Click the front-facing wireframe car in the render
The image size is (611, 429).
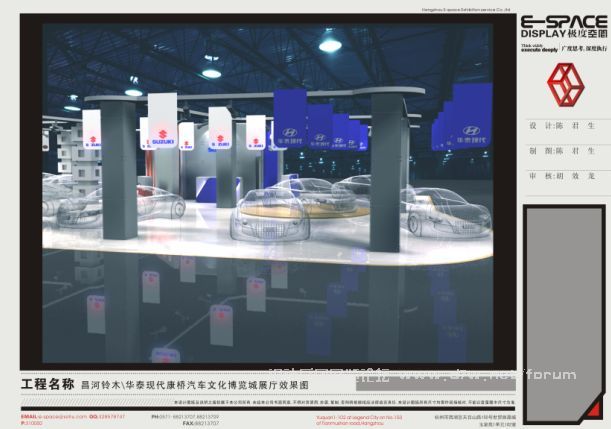tap(270, 215)
